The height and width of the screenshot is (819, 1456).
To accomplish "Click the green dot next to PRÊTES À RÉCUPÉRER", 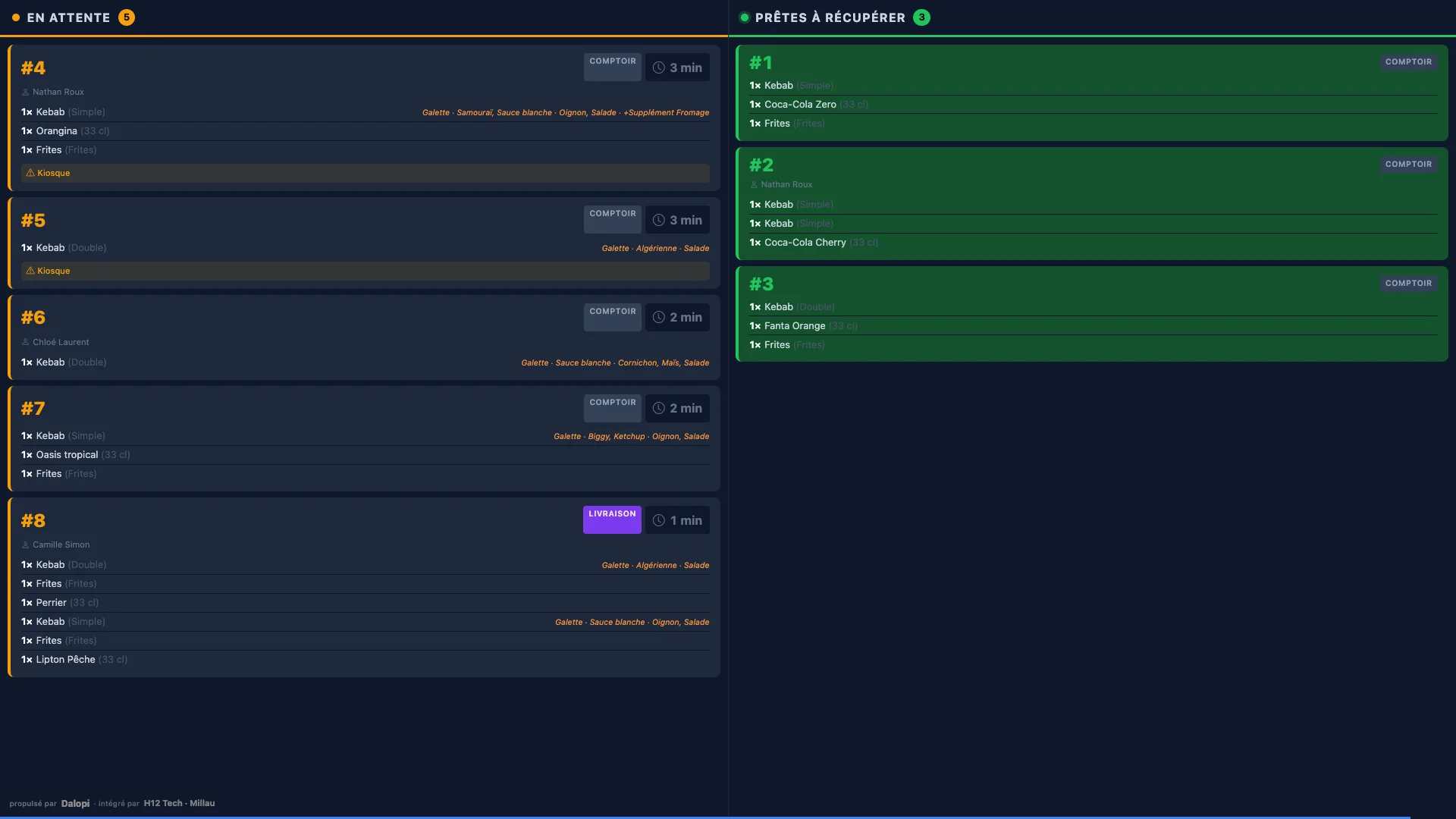I will click(745, 17).
